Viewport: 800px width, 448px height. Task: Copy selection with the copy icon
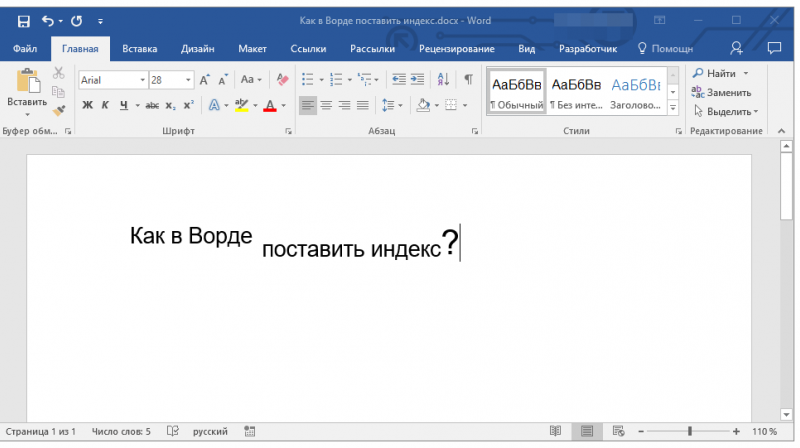[59, 92]
